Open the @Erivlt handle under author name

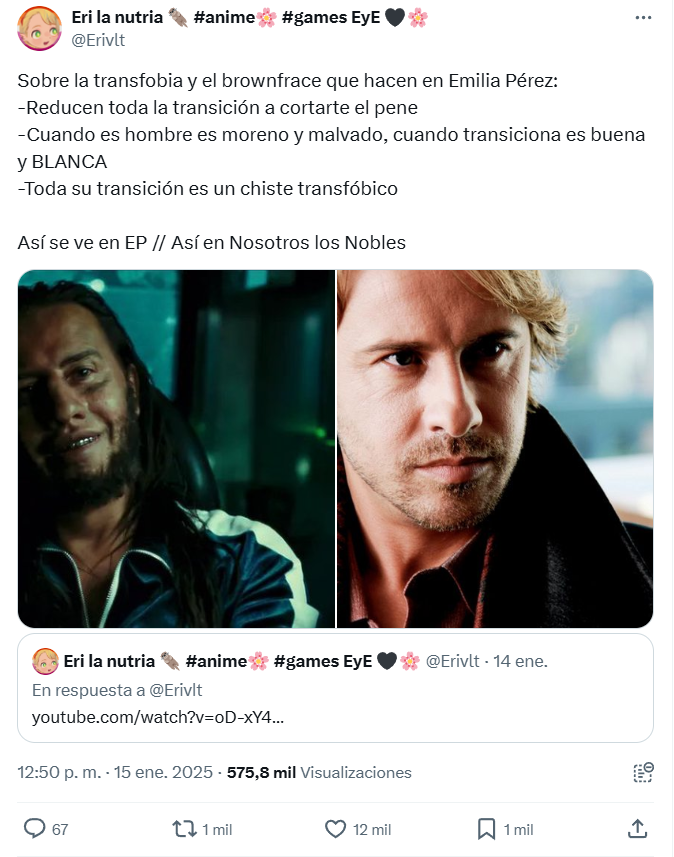98,40
